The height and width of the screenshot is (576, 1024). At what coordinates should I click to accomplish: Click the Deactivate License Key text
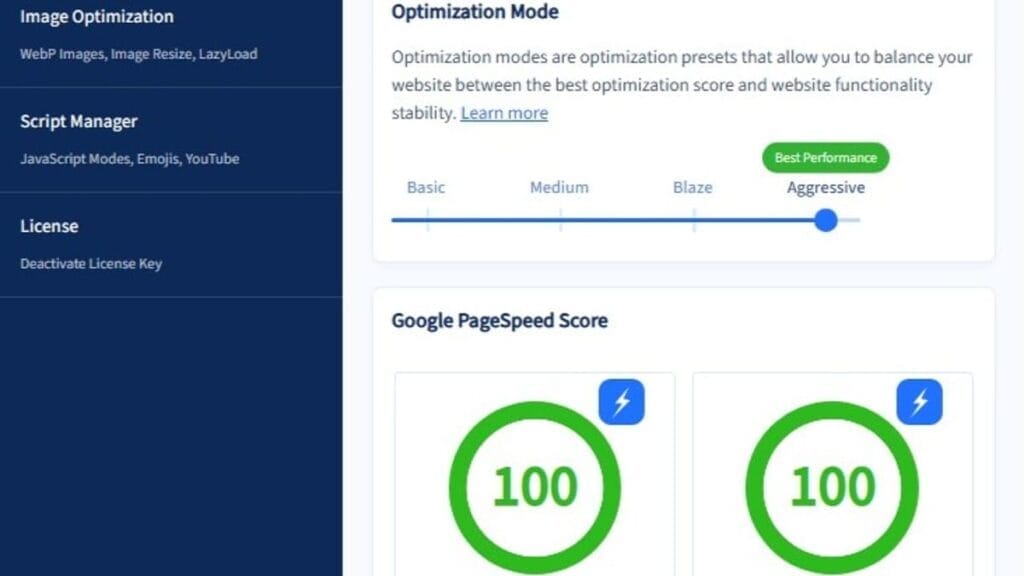click(91, 264)
